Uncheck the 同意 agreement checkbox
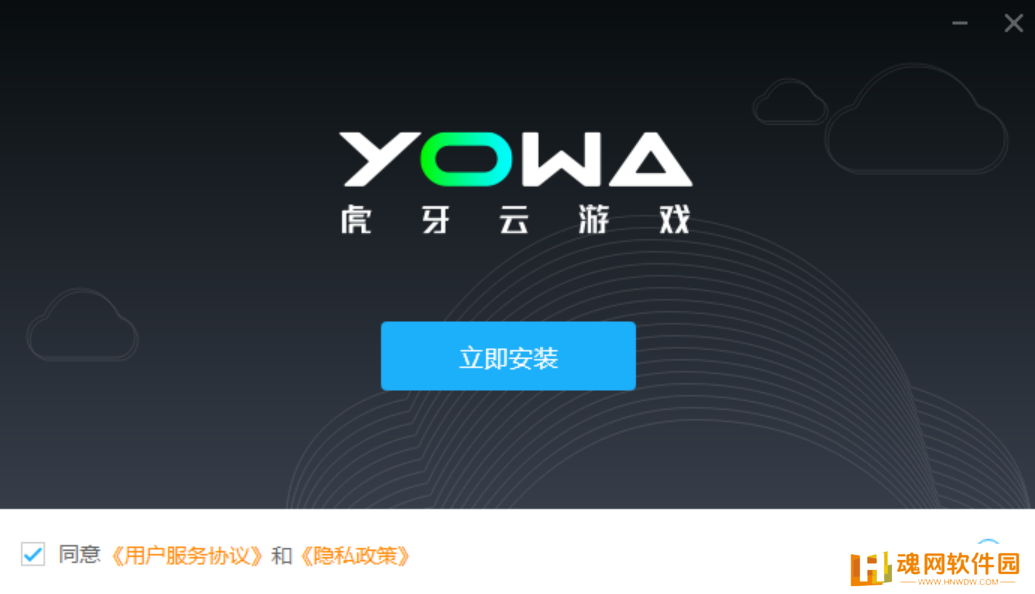This screenshot has width=1035, height=594. coord(32,554)
